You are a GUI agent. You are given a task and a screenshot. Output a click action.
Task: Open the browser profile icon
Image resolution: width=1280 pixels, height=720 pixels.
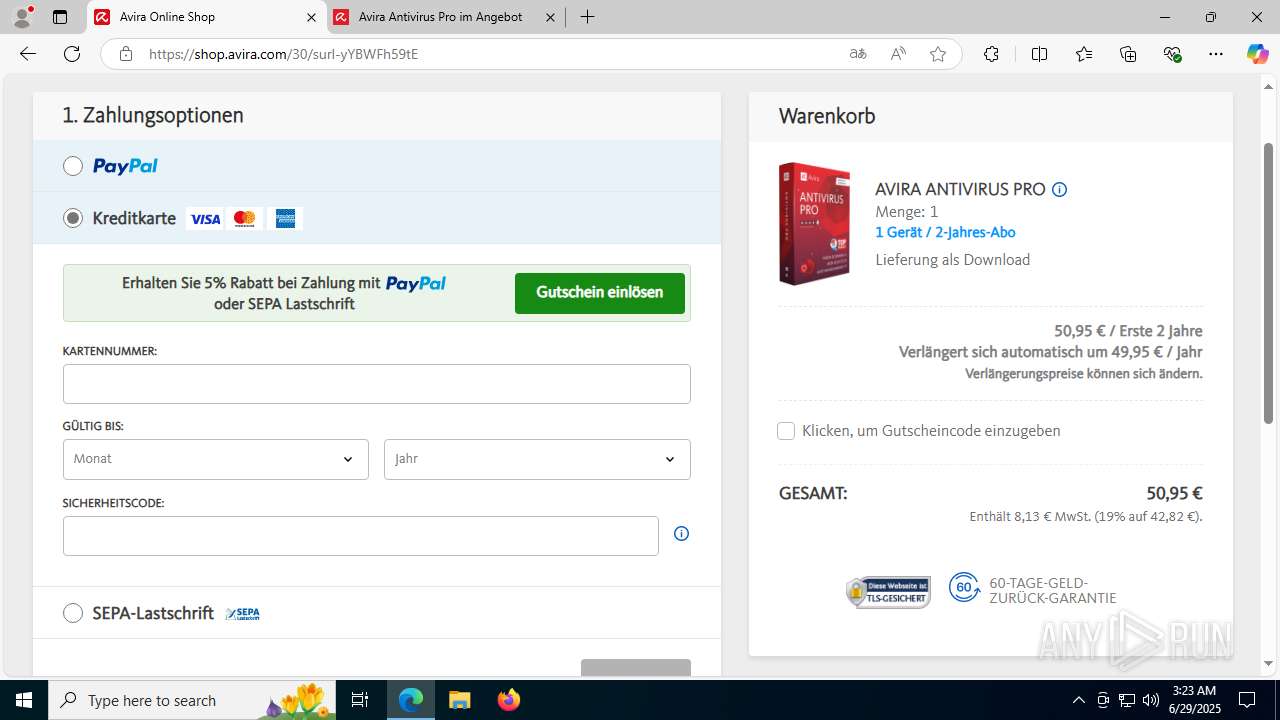click(x=22, y=17)
